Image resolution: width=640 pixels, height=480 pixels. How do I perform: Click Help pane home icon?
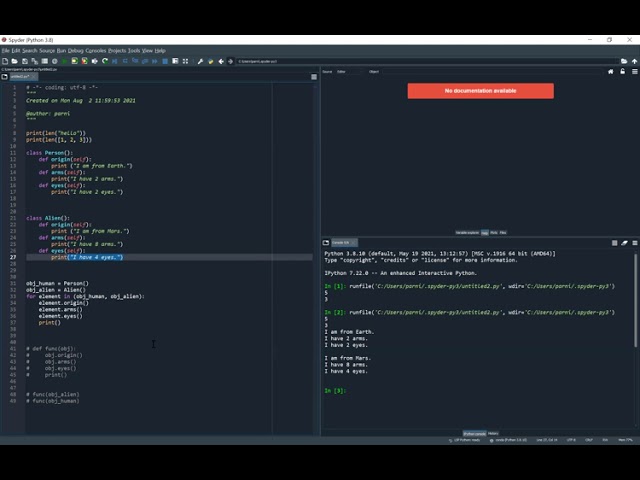(x=611, y=71)
